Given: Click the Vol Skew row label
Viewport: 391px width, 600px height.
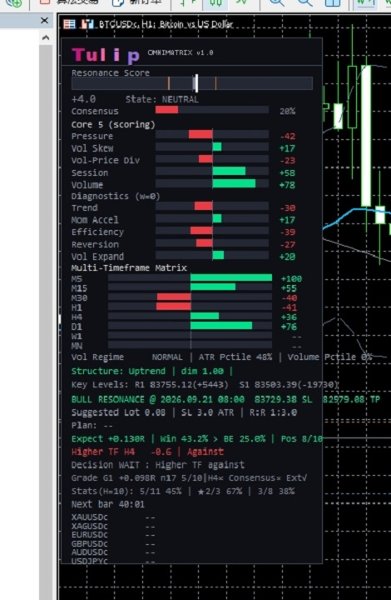Looking at the screenshot, I should [x=92, y=148].
